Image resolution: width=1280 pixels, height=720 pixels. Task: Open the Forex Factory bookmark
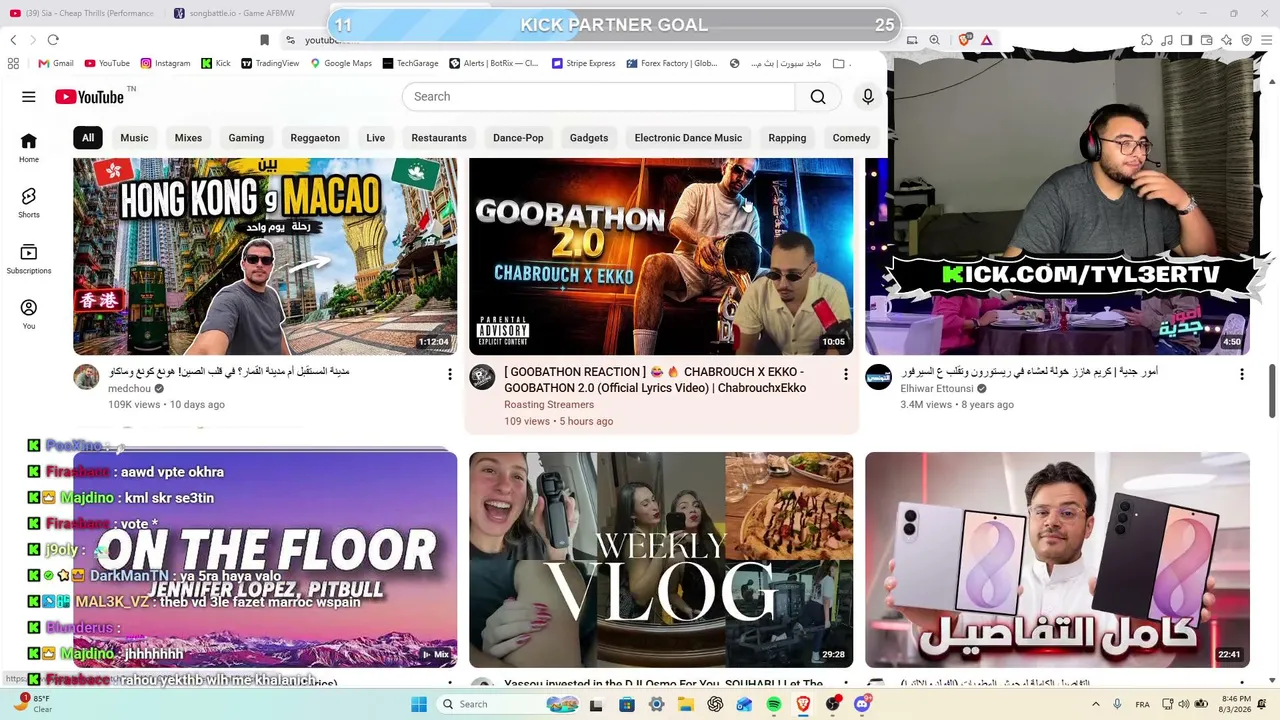tap(673, 63)
